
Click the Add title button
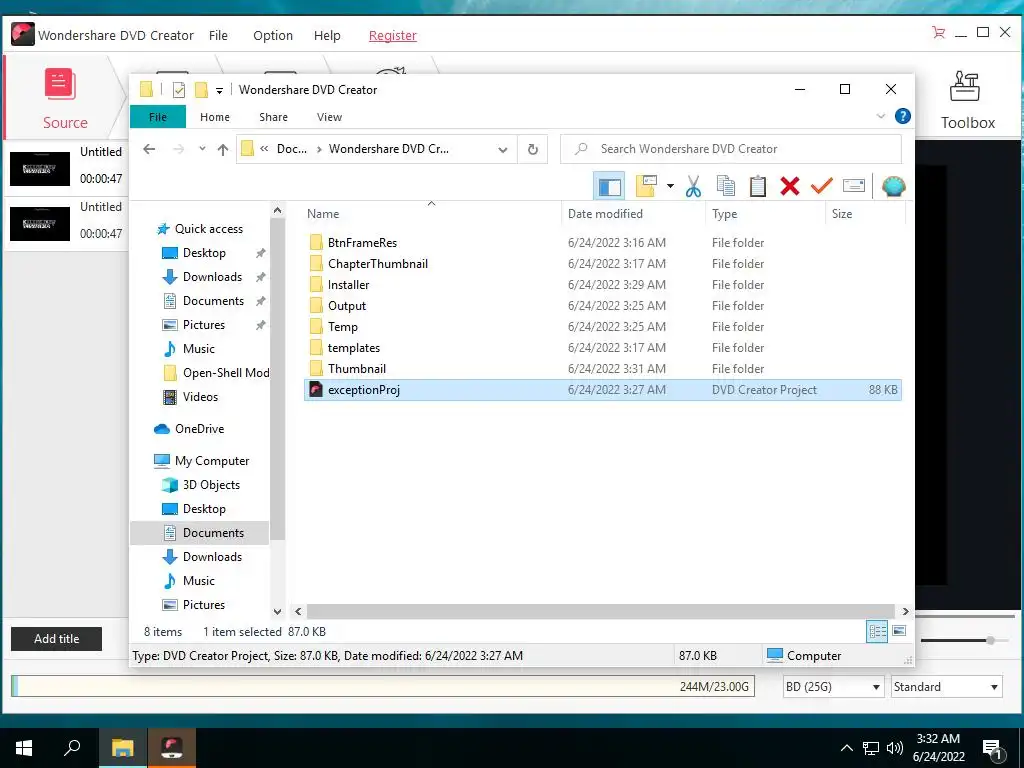[57, 639]
